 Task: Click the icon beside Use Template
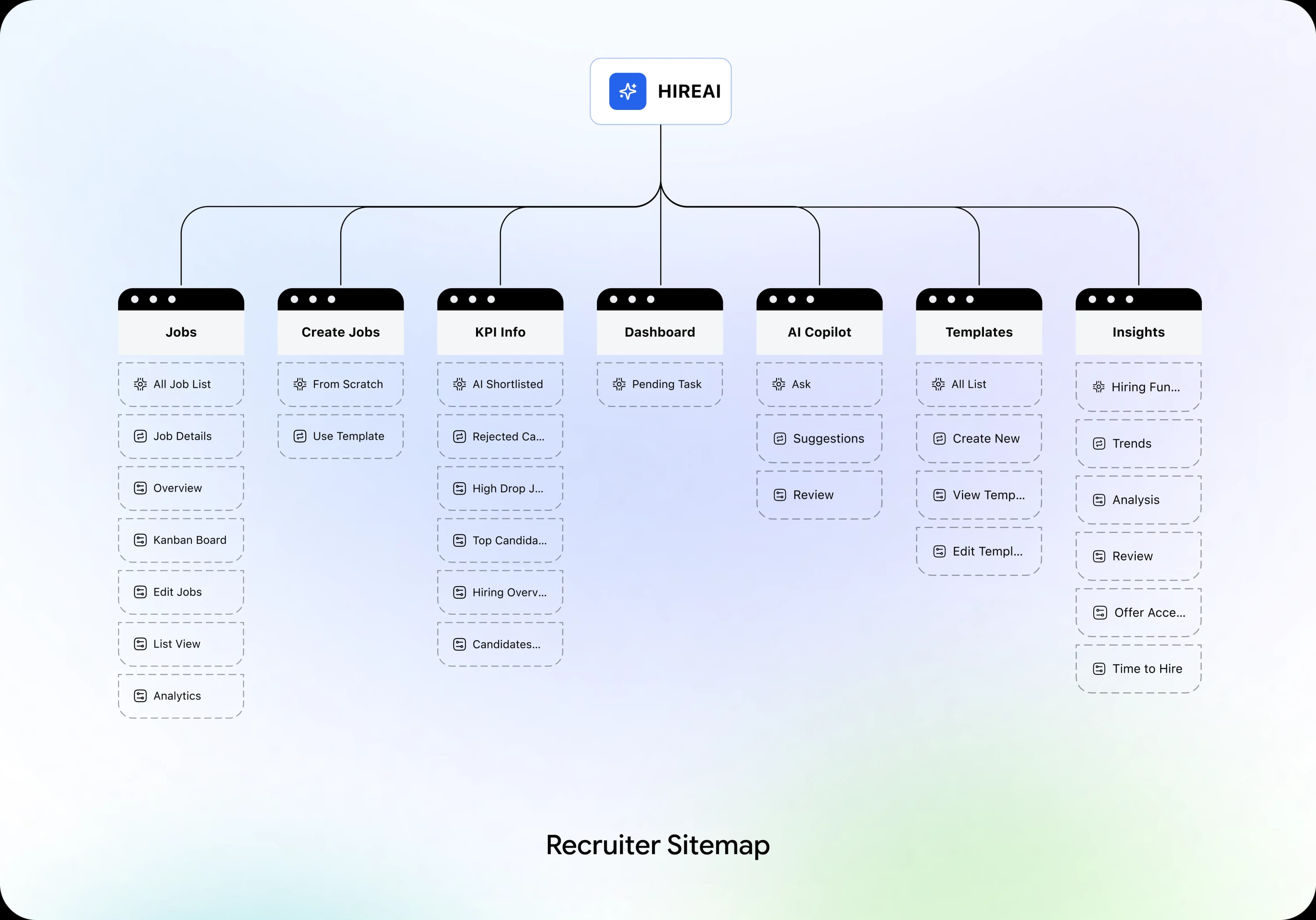pos(300,436)
